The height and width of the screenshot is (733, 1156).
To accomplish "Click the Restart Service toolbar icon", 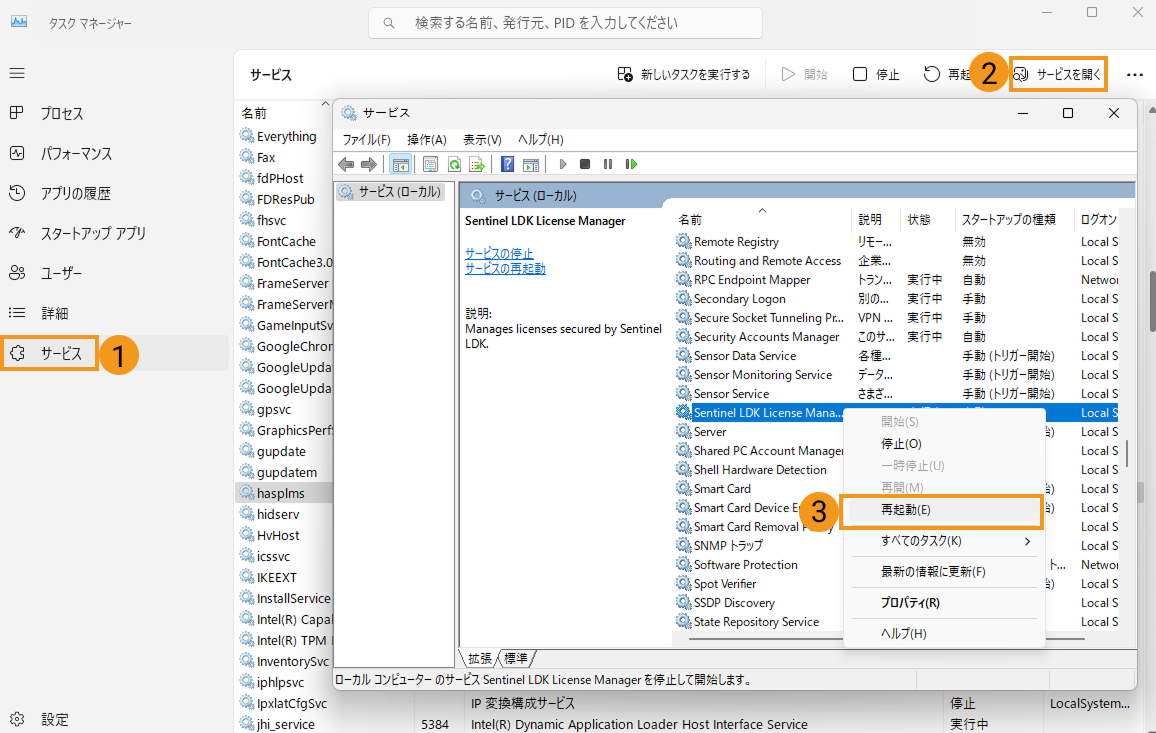I will pyautogui.click(x=631, y=164).
